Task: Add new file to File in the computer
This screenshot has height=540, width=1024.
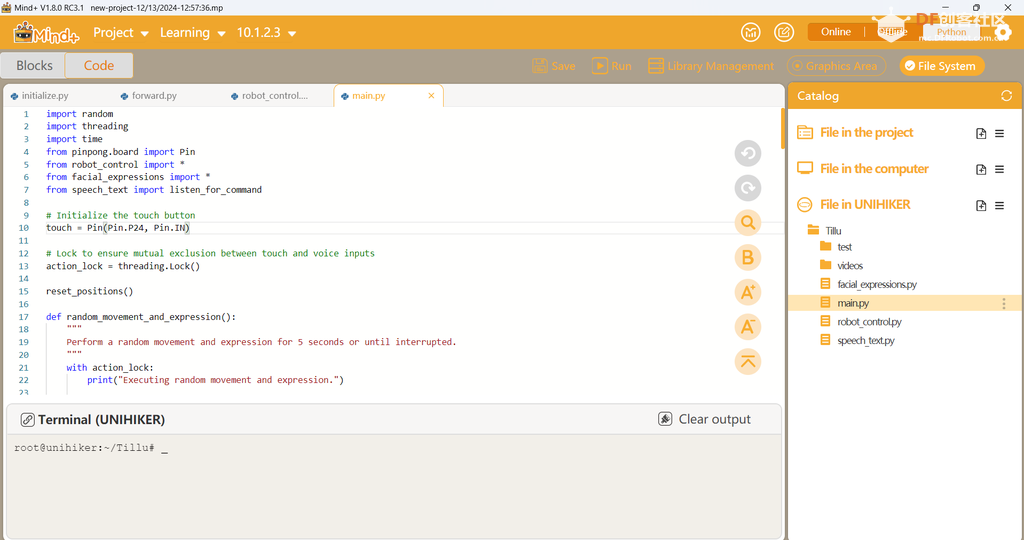Action: (x=981, y=169)
